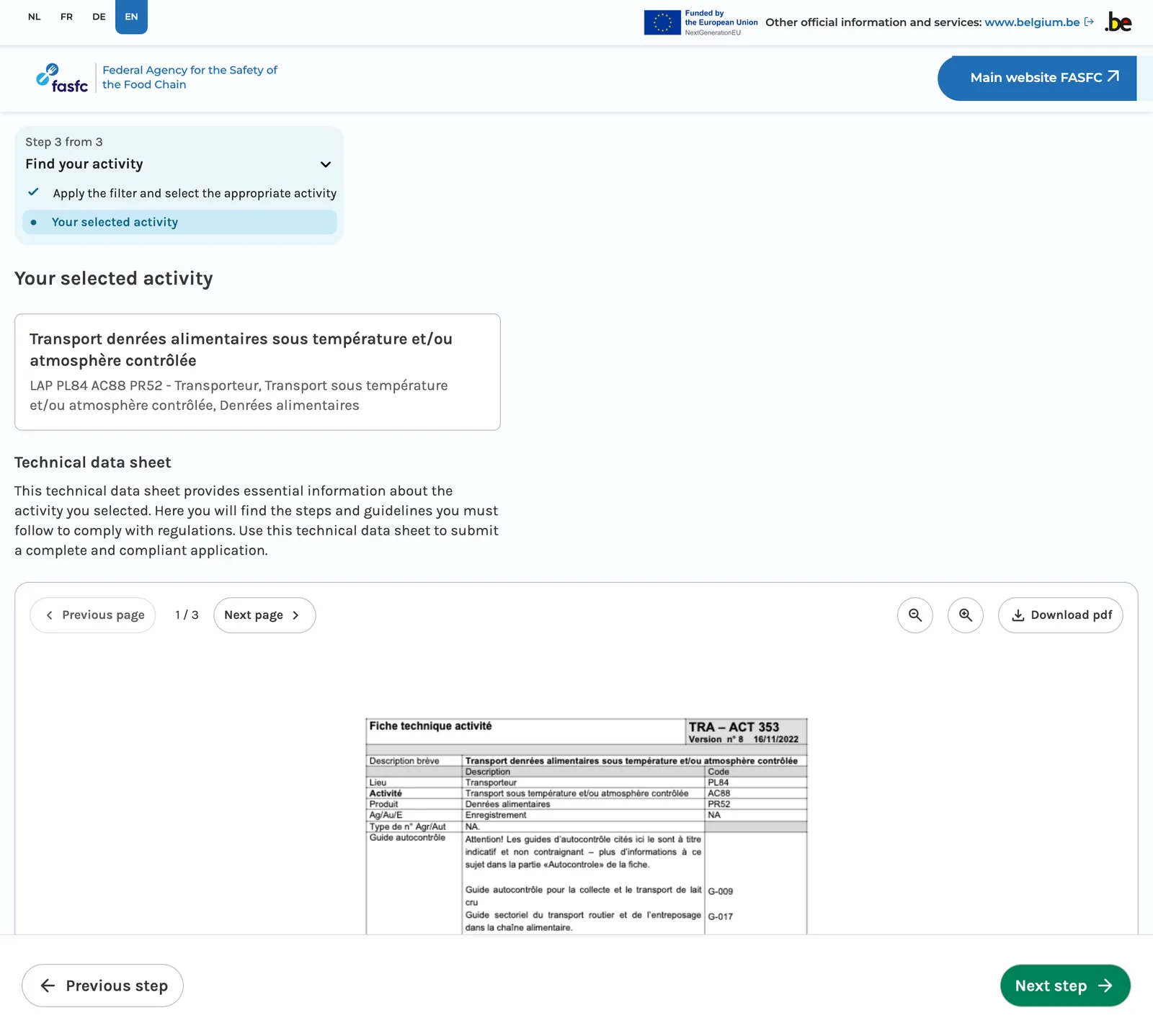The width and height of the screenshot is (1153, 1036).
Task: Click the PDF page indicator 1 / 3
Action: pos(187,615)
